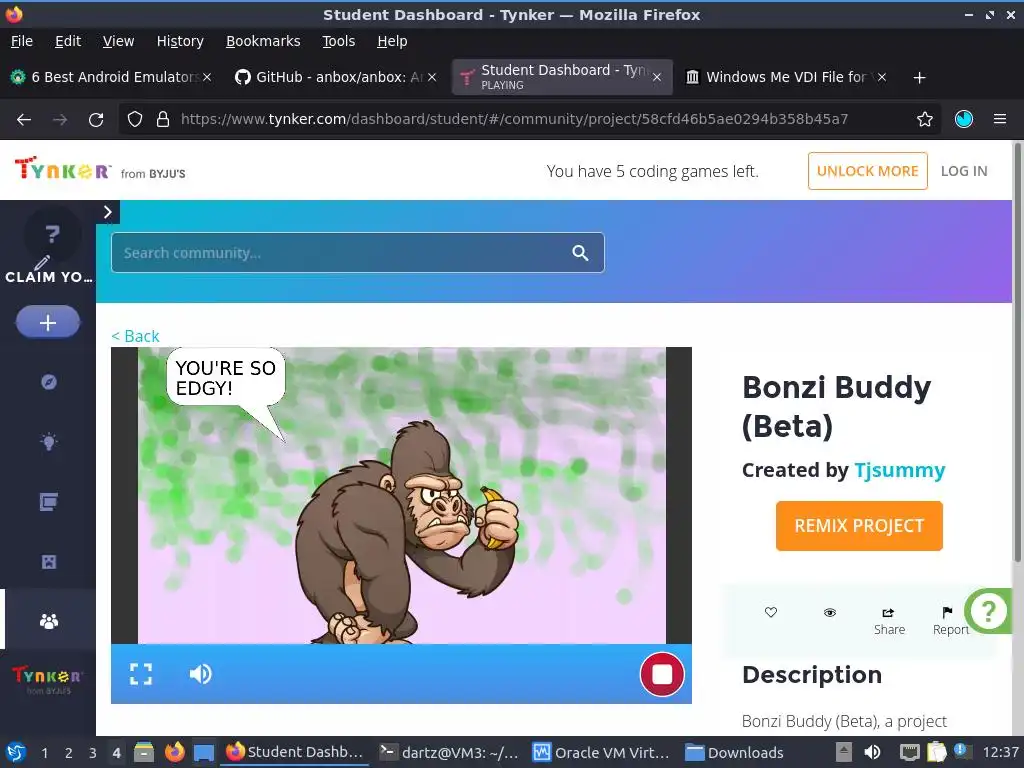Go back using the Back link
Viewport: 1024px width, 768px height.
[x=135, y=336]
